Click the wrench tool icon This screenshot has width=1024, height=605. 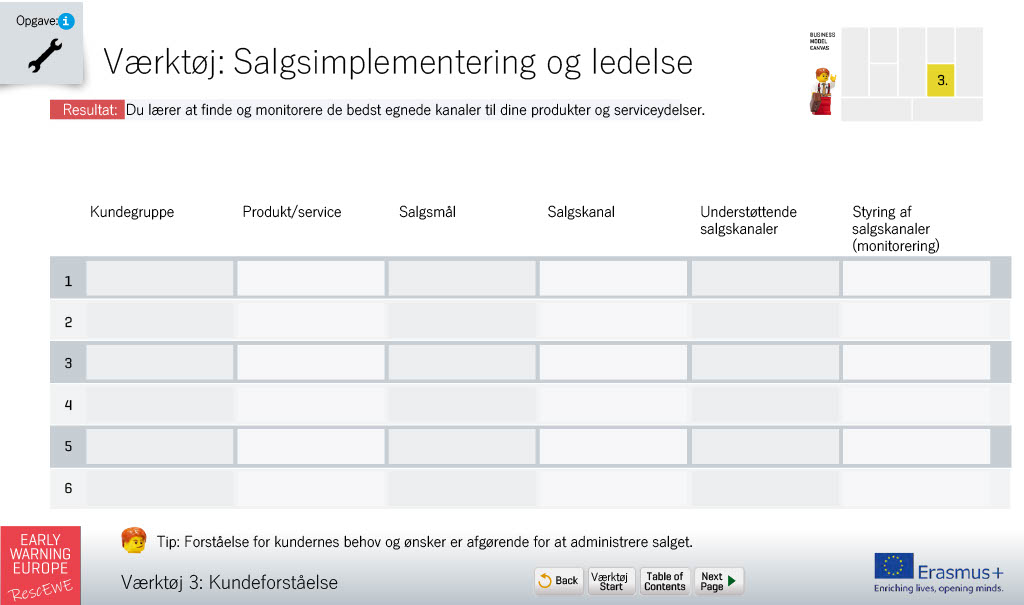(45, 56)
